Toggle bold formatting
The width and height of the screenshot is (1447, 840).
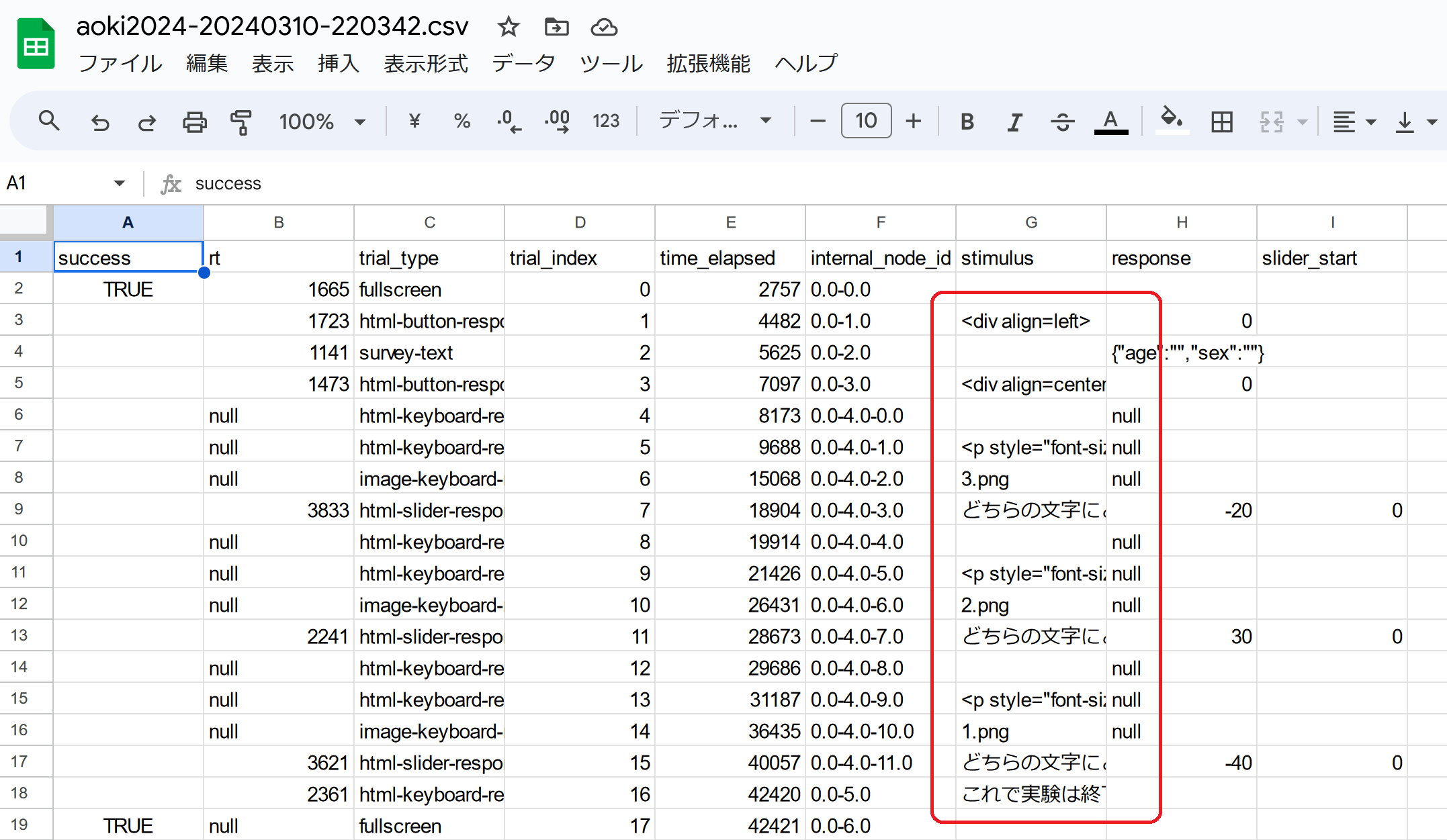pyautogui.click(x=967, y=122)
